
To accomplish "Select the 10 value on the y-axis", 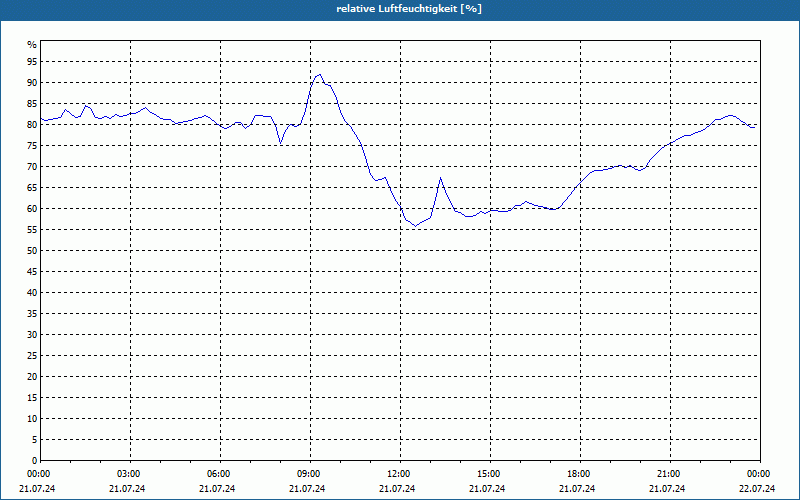I will tap(32, 419).
